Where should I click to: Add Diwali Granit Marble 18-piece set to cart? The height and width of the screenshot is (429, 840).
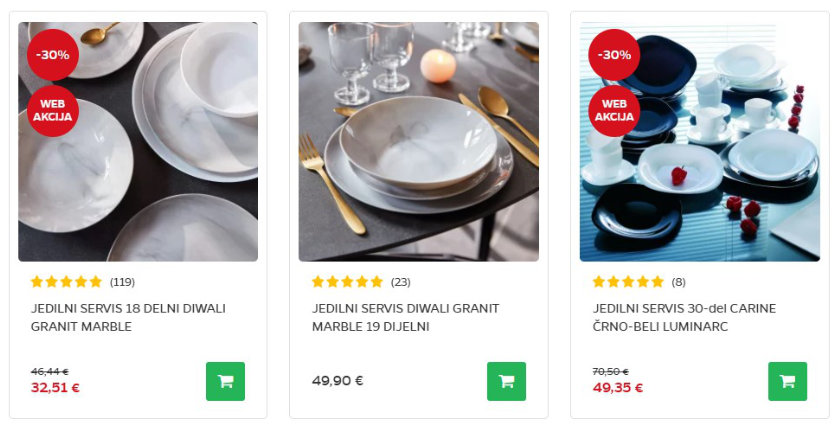(225, 381)
